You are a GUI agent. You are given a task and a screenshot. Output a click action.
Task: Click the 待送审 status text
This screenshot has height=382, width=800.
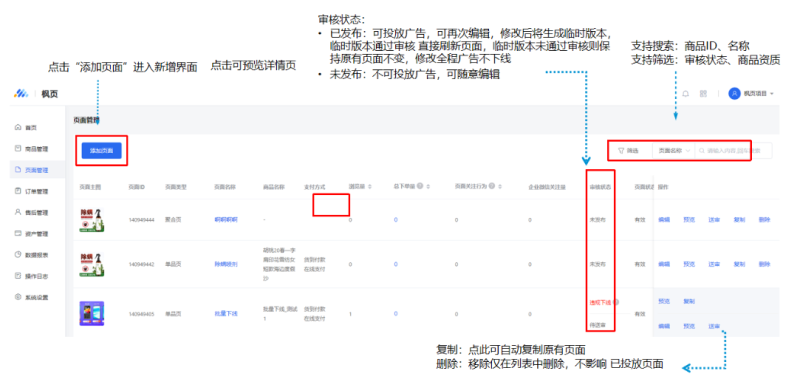click(x=597, y=324)
